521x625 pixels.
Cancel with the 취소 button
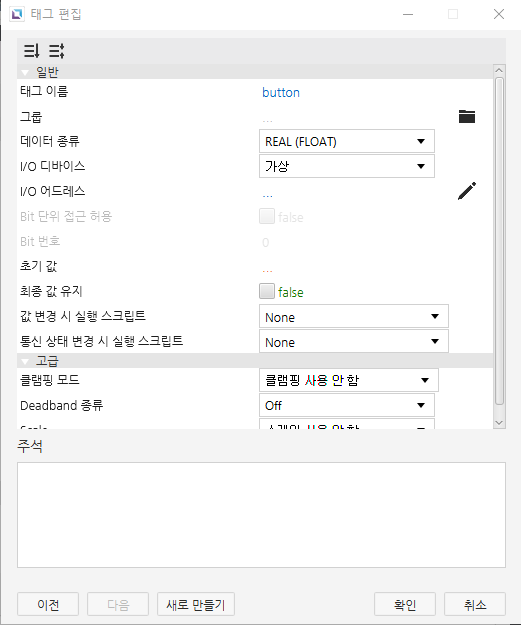[475, 604]
